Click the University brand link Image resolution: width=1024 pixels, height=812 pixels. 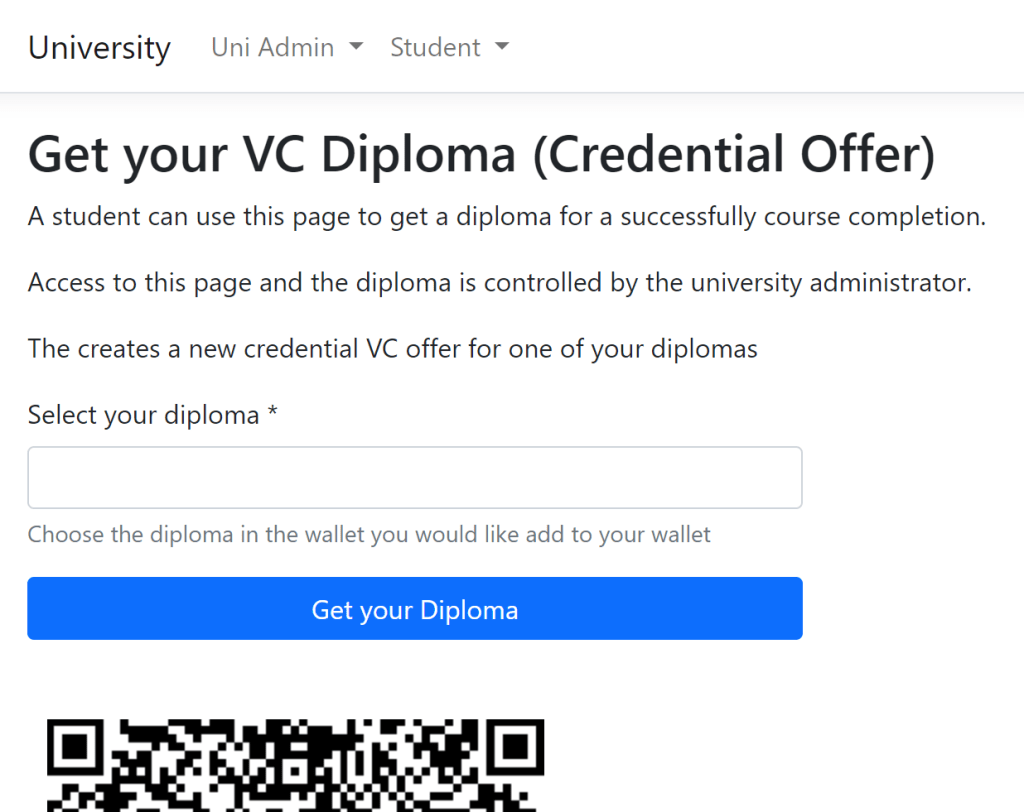point(99,48)
